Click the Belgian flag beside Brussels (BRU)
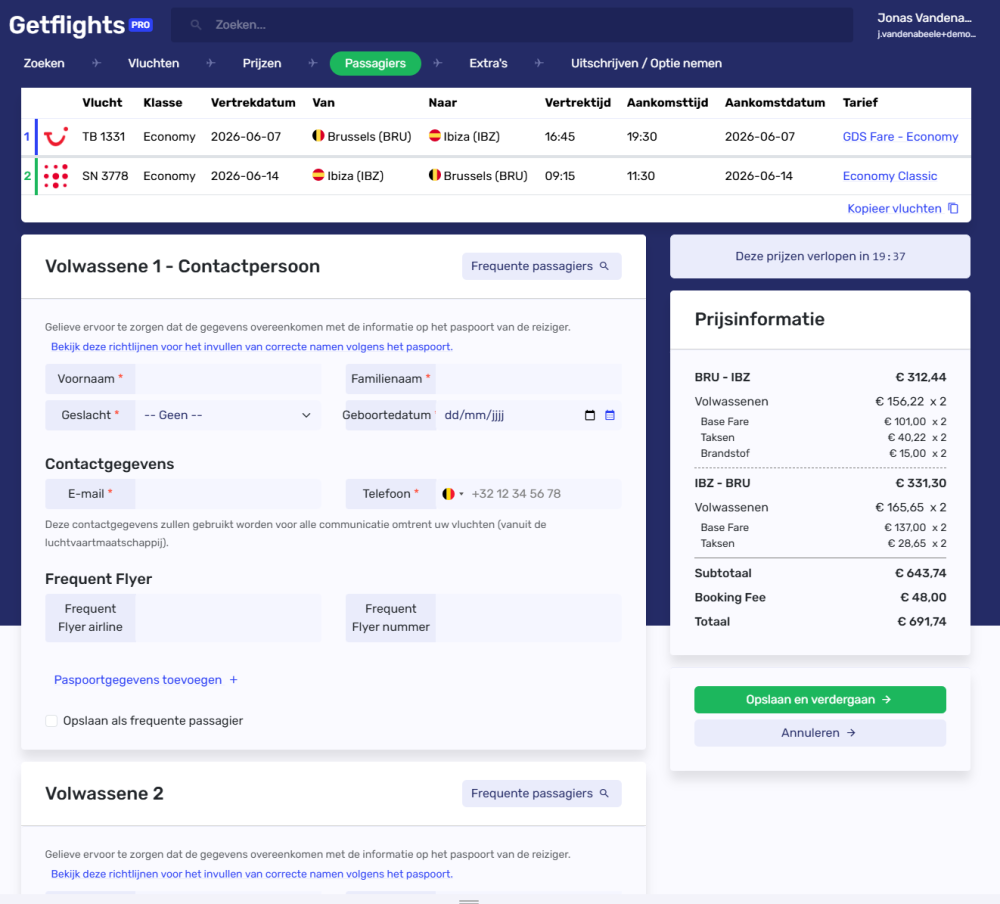Viewport: 1000px width, 904px height. [320, 136]
